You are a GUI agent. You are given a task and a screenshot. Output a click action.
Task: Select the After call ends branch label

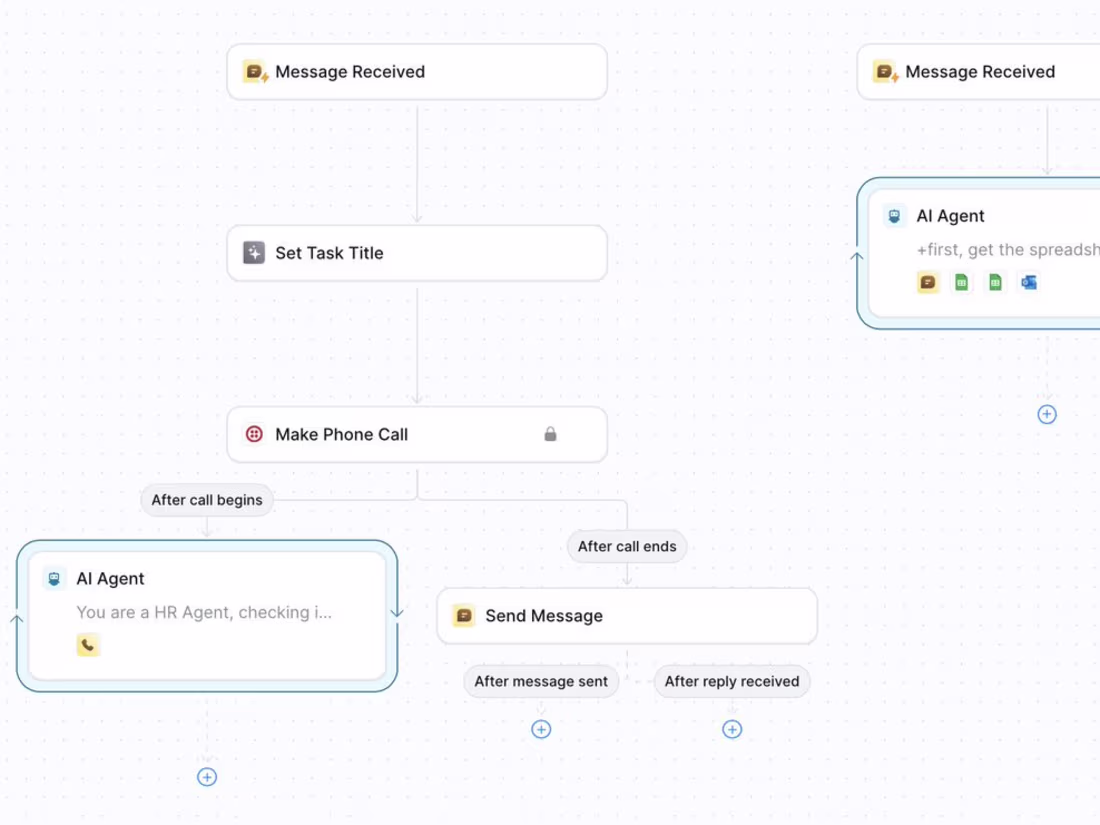point(627,546)
